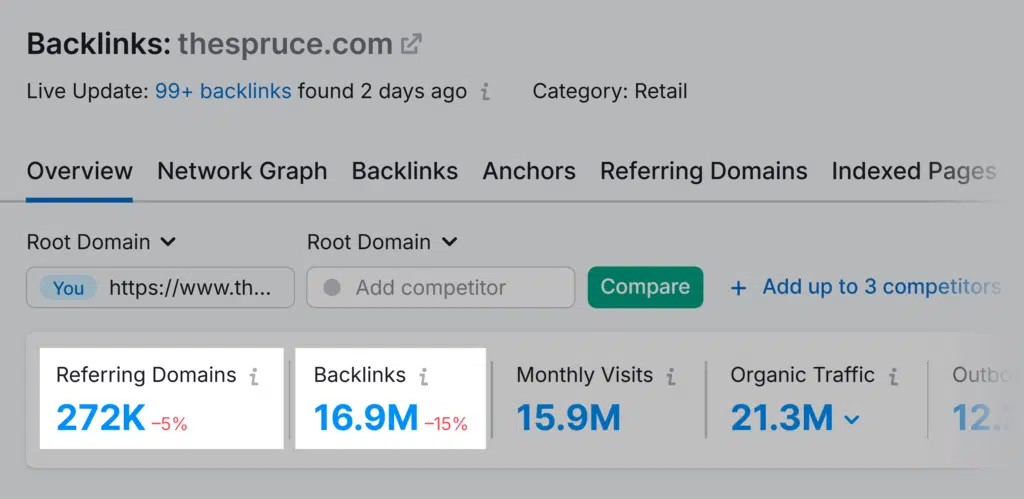Expand Root Domain dropdown above your URL field
Screen dimensions: 1024x499
coord(101,242)
